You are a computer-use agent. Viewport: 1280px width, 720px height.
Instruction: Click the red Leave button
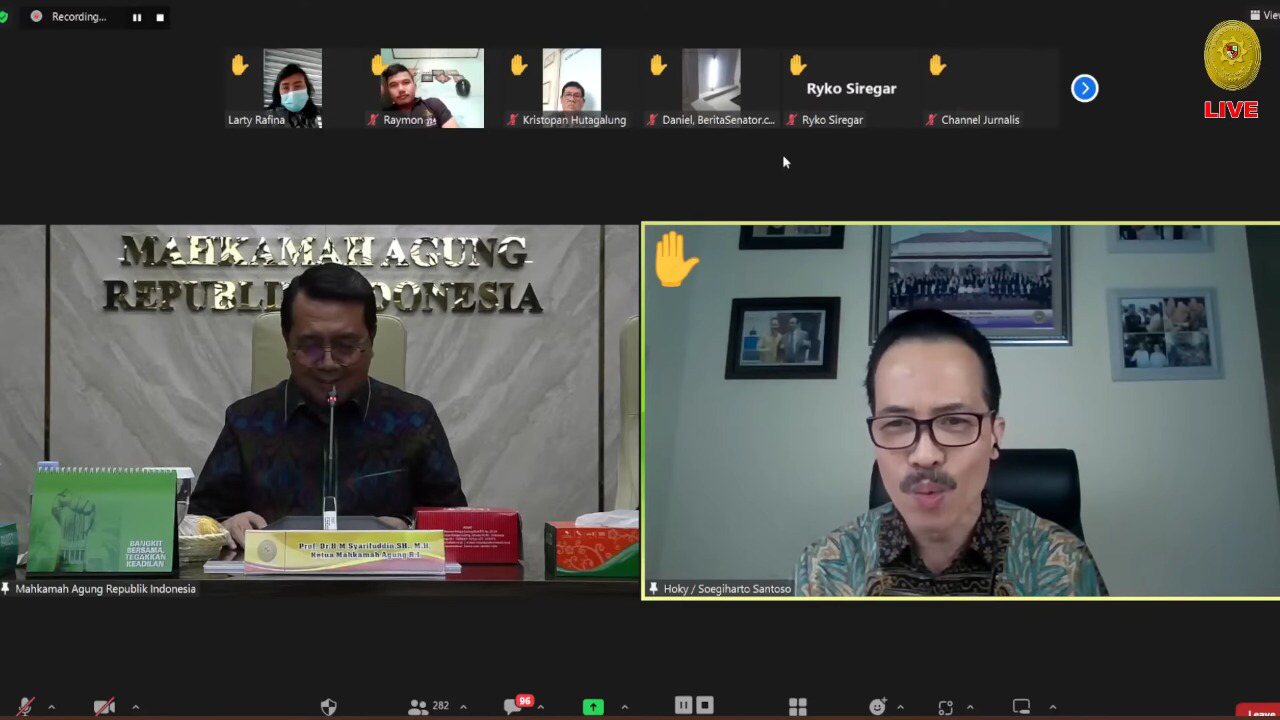pos(1262,714)
